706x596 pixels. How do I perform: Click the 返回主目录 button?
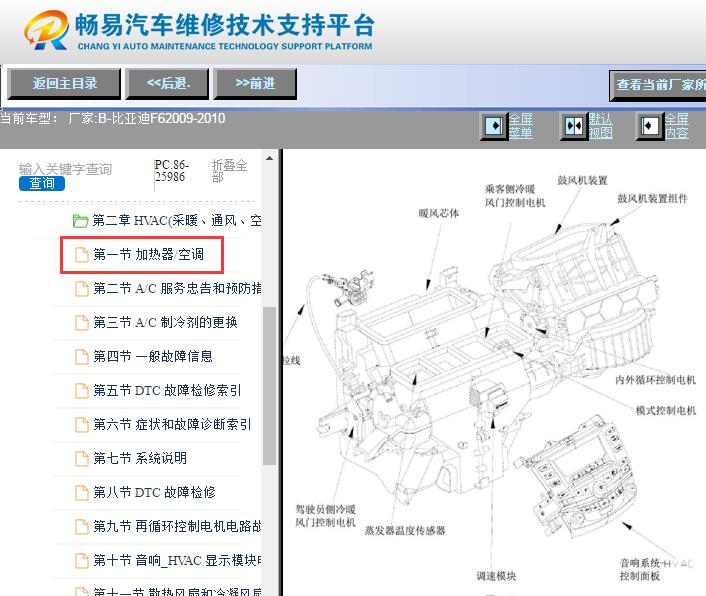pyautogui.click(x=64, y=83)
